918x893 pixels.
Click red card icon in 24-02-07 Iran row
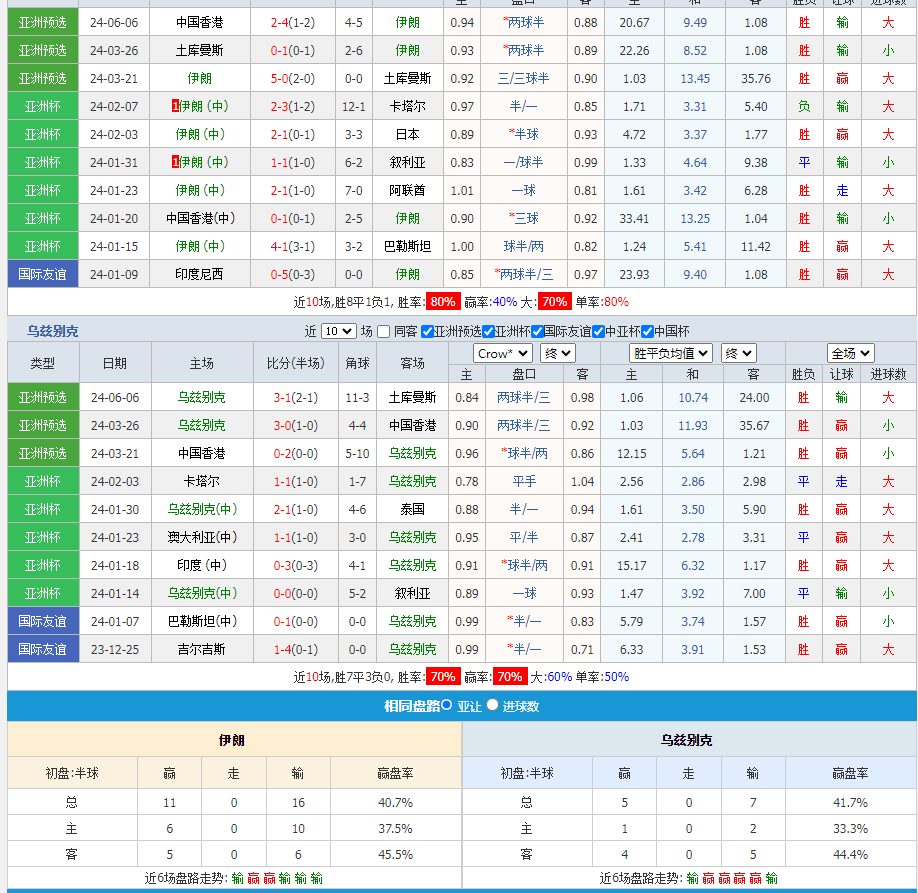pyautogui.click(x=175, y=106)
